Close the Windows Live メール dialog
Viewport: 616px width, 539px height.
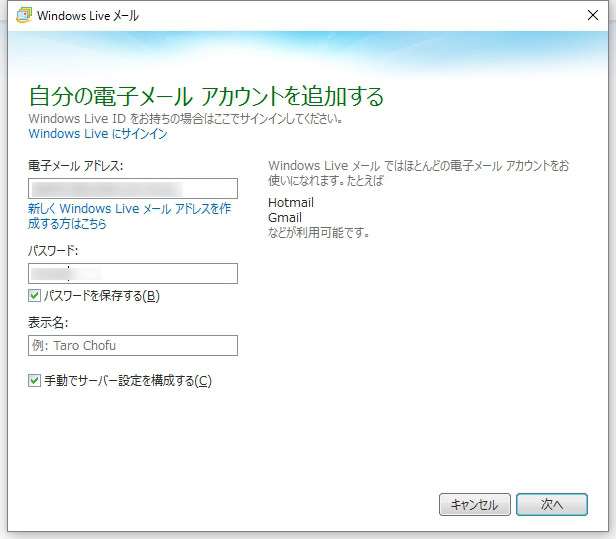coord(591,15)
